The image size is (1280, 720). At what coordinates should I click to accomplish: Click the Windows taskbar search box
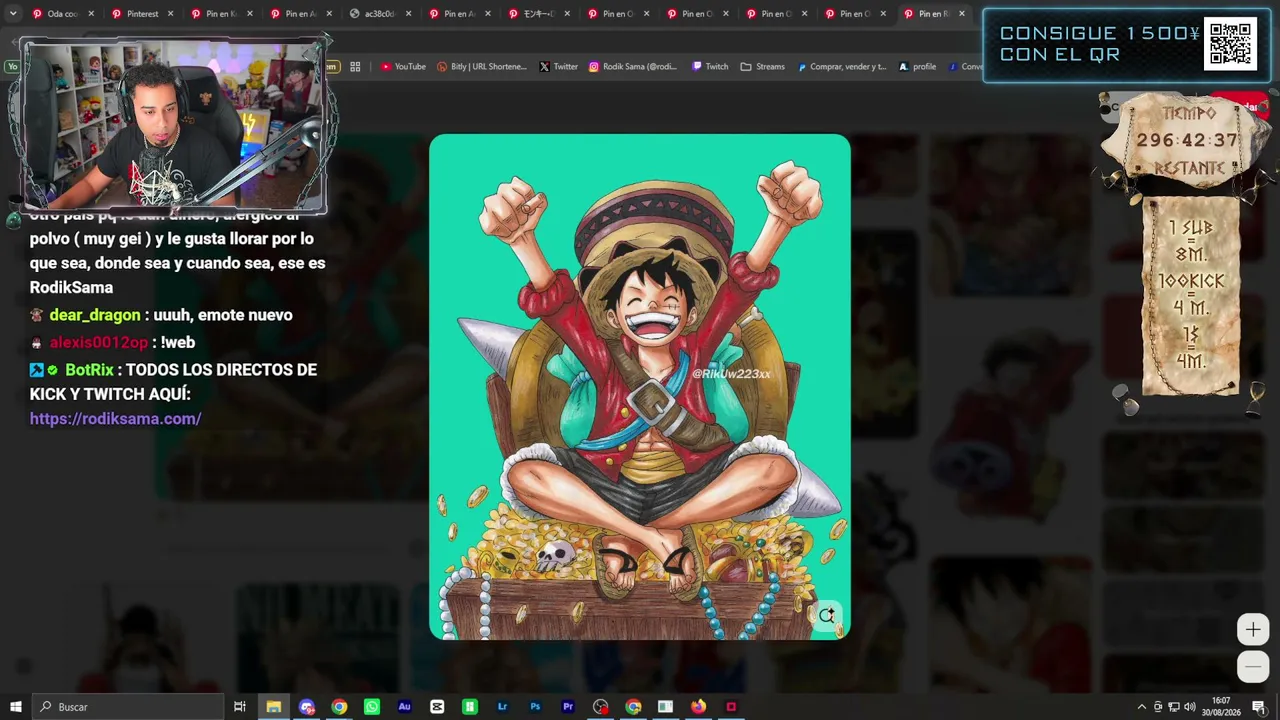[127, 707]
